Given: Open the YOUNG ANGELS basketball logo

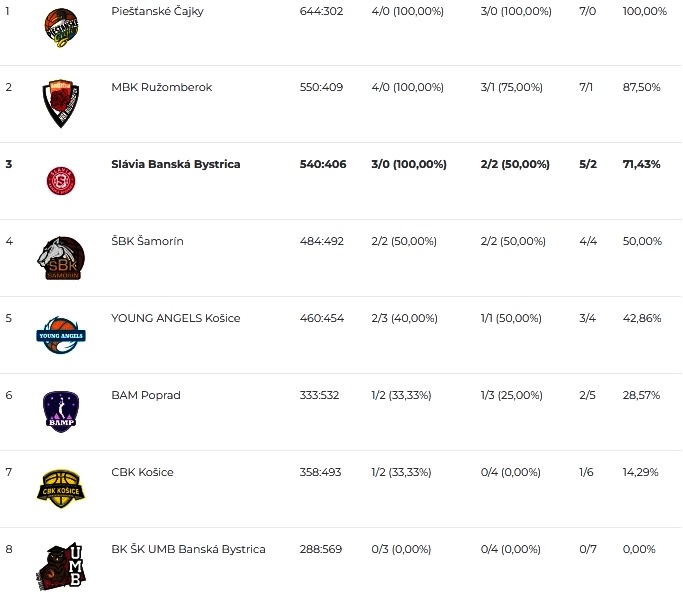Looking at the screenshot, I should [x=61, y=335].
